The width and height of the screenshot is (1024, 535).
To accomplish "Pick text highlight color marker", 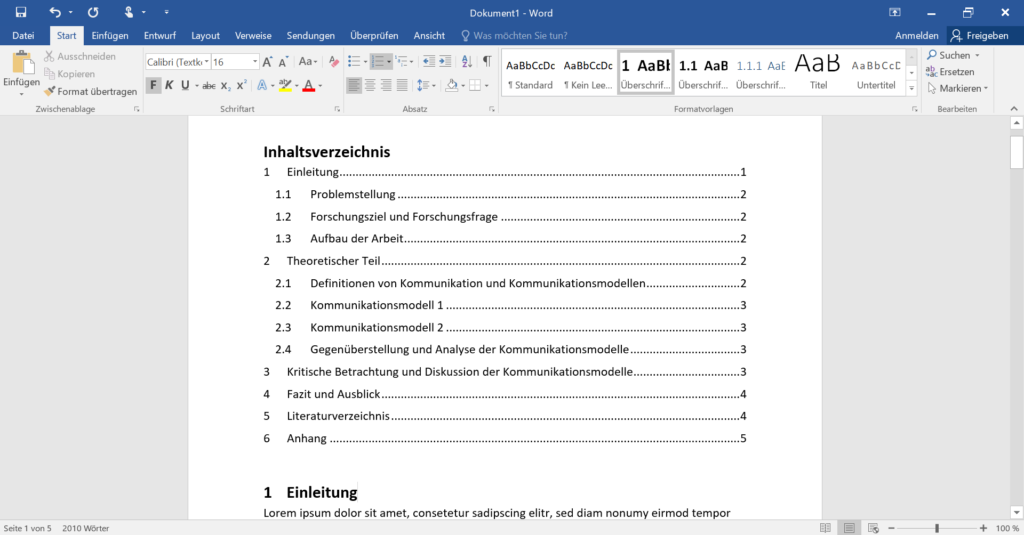I will coord(285,86).
